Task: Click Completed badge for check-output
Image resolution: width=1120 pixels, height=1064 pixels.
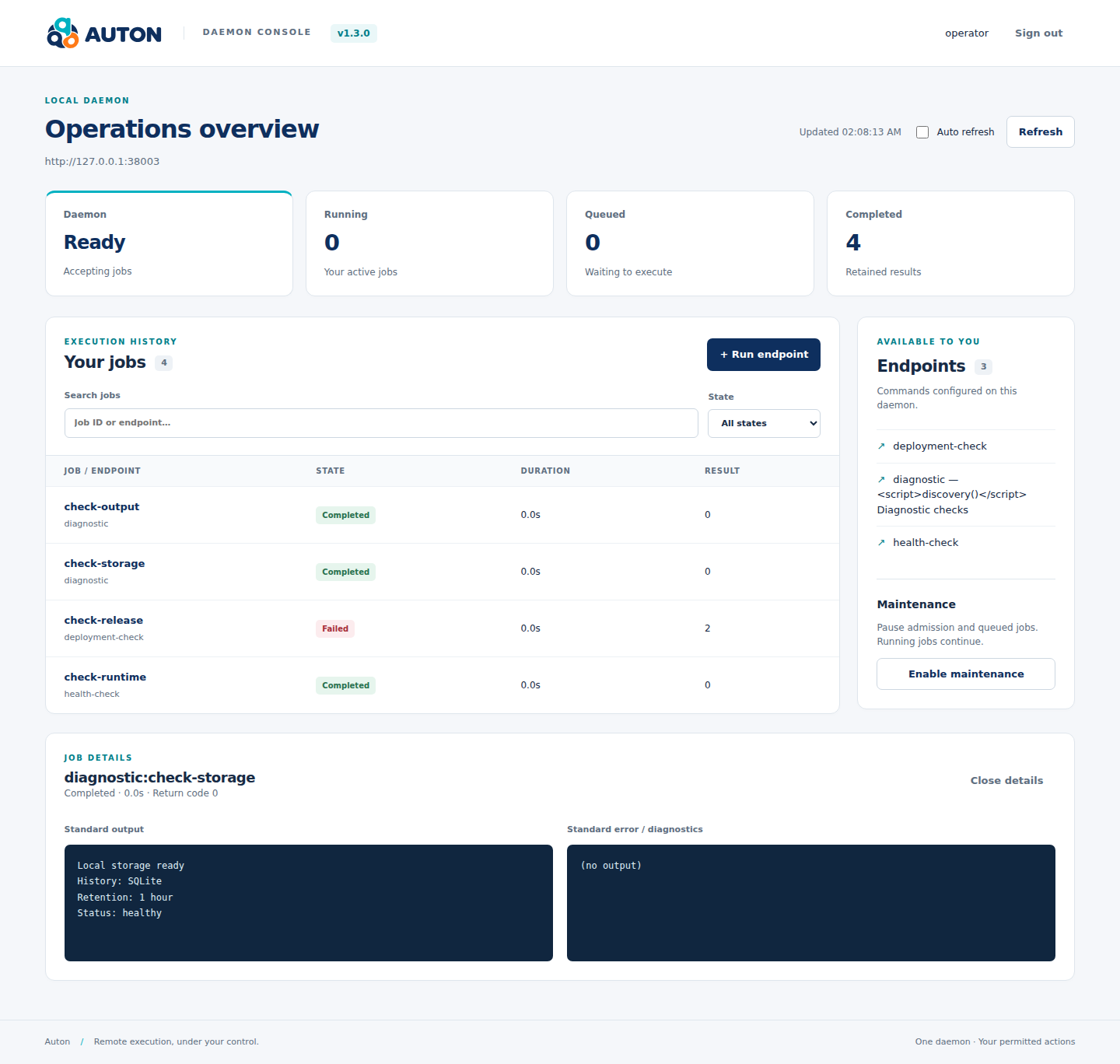Action: [345, 515]
